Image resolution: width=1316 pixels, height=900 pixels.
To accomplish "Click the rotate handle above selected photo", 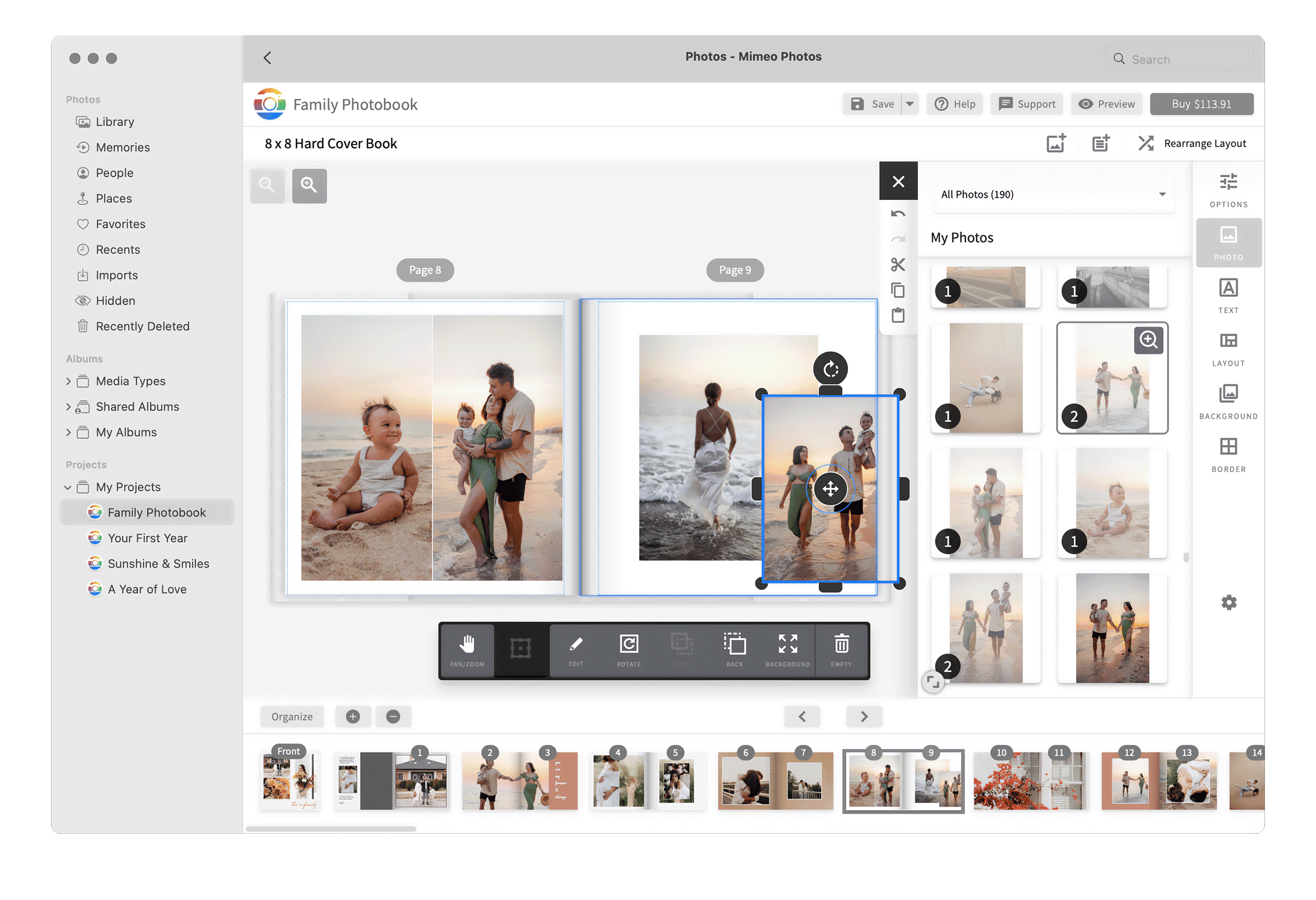I will pyautogui.click(x=830, y=369).
